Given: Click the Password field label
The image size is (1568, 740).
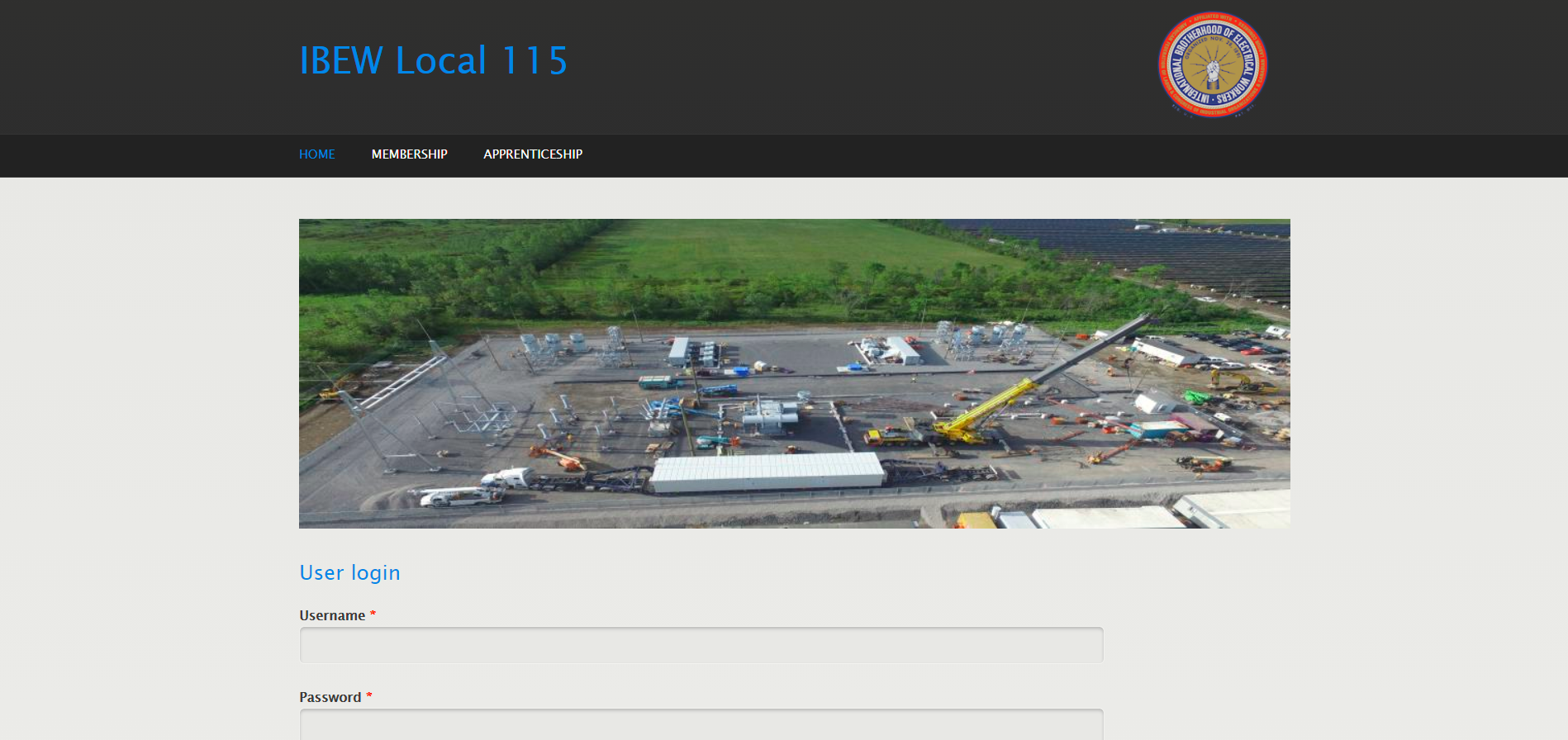Looking at the screenshot, I should [x=330, y=697].
